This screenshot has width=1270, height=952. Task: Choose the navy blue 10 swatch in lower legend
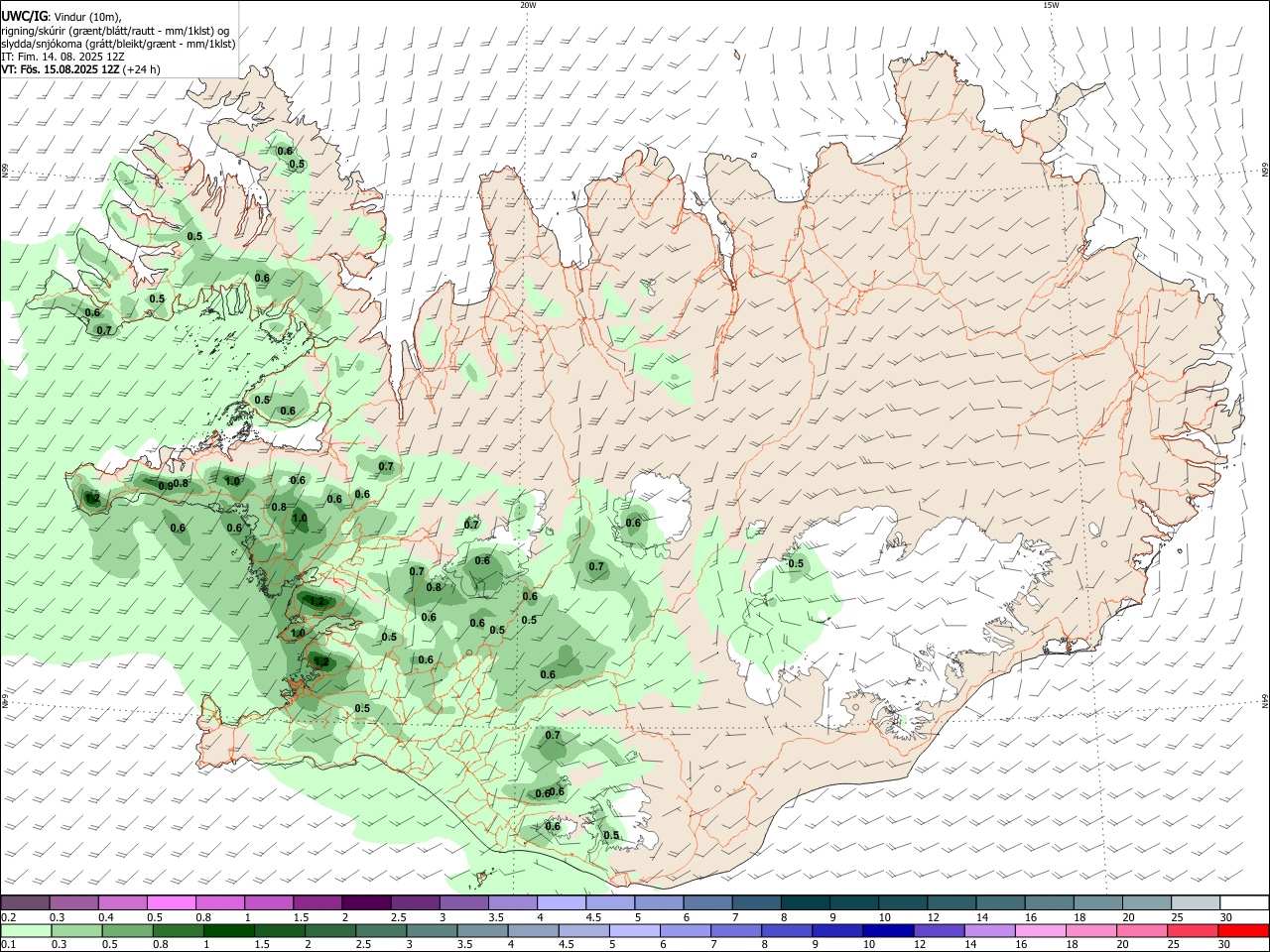coord(887,930)
